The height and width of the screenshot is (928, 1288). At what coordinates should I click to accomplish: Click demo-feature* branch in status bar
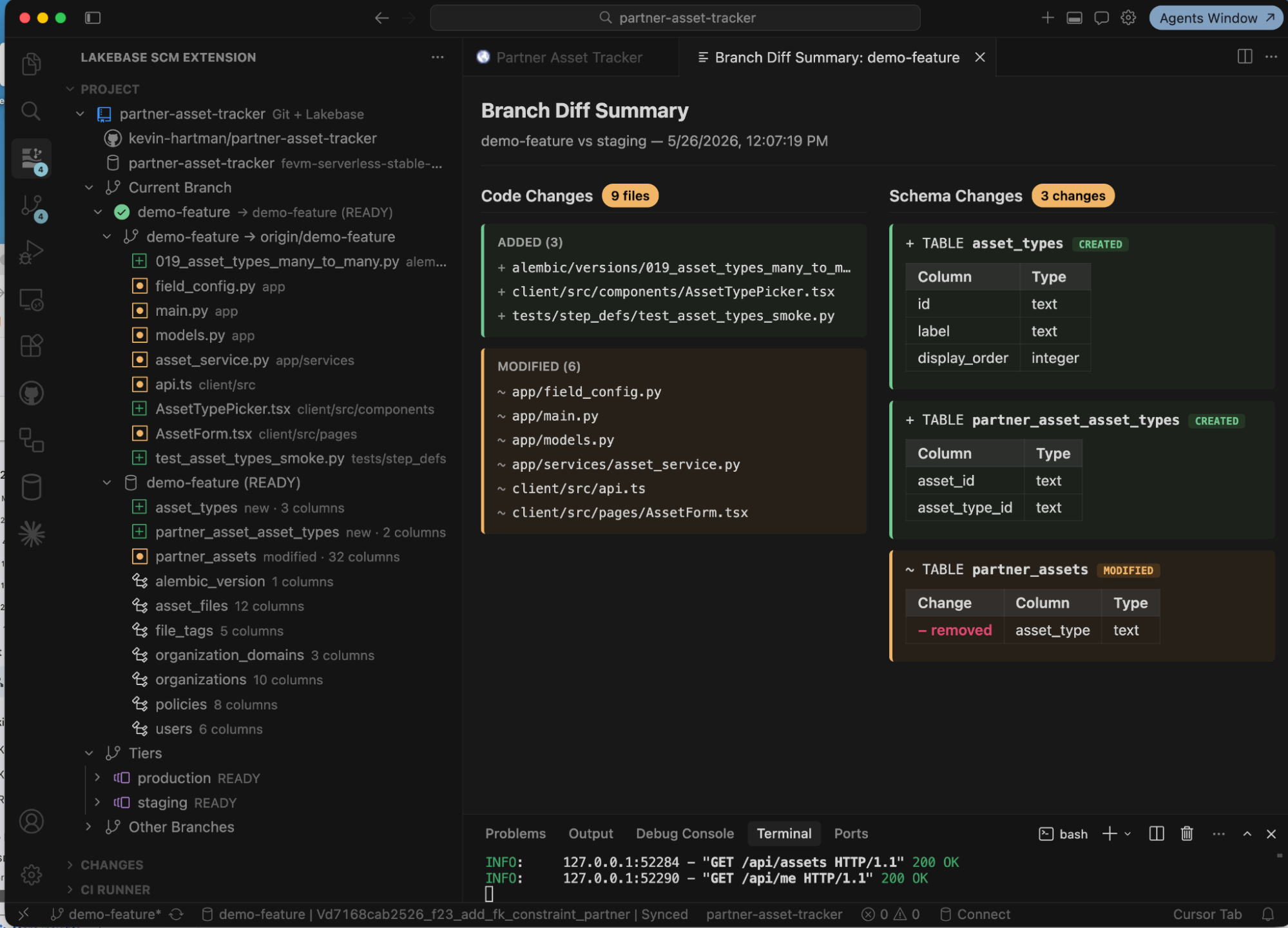point(106,914)
